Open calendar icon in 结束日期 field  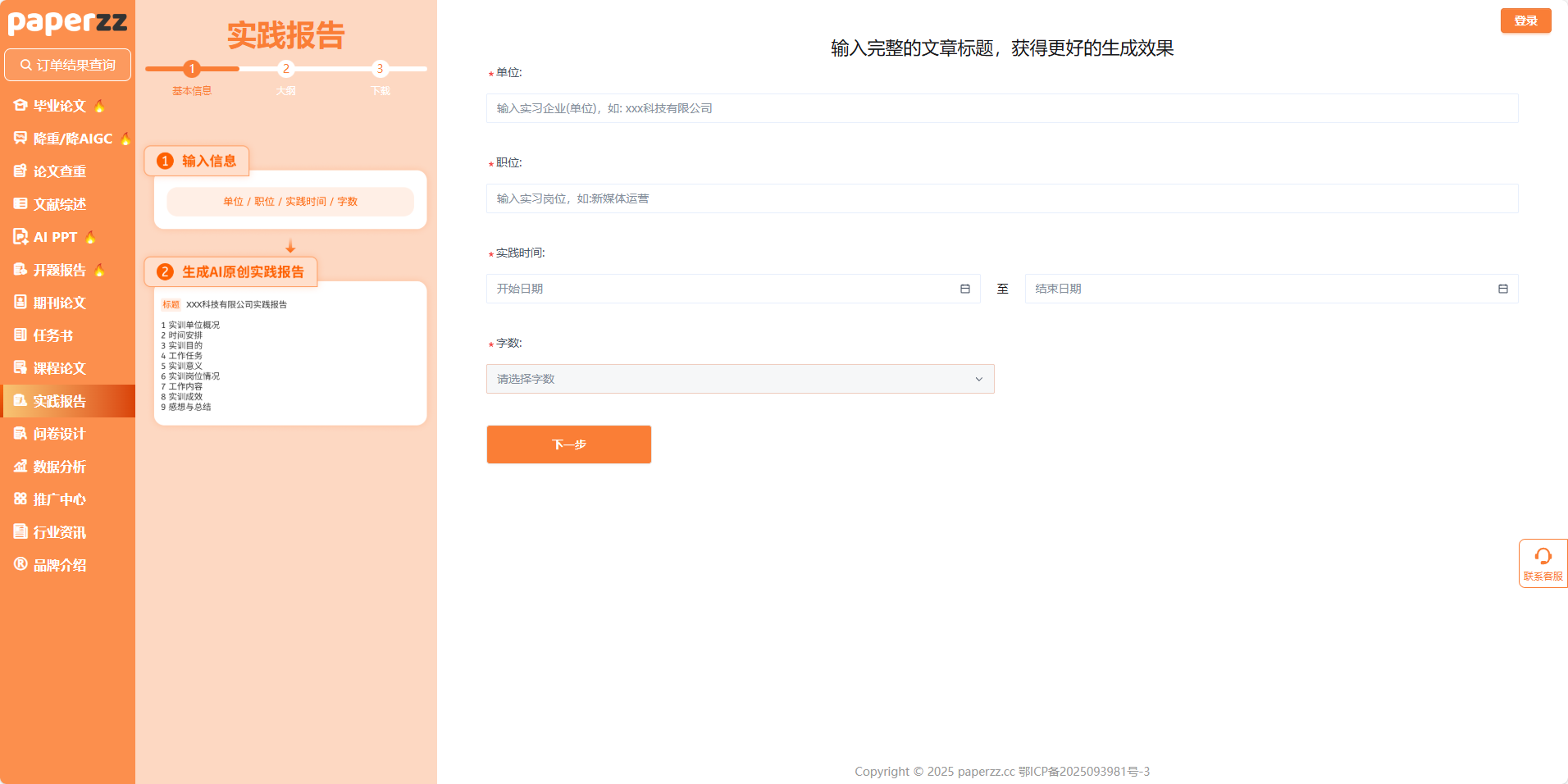[x=1502, y=289]
